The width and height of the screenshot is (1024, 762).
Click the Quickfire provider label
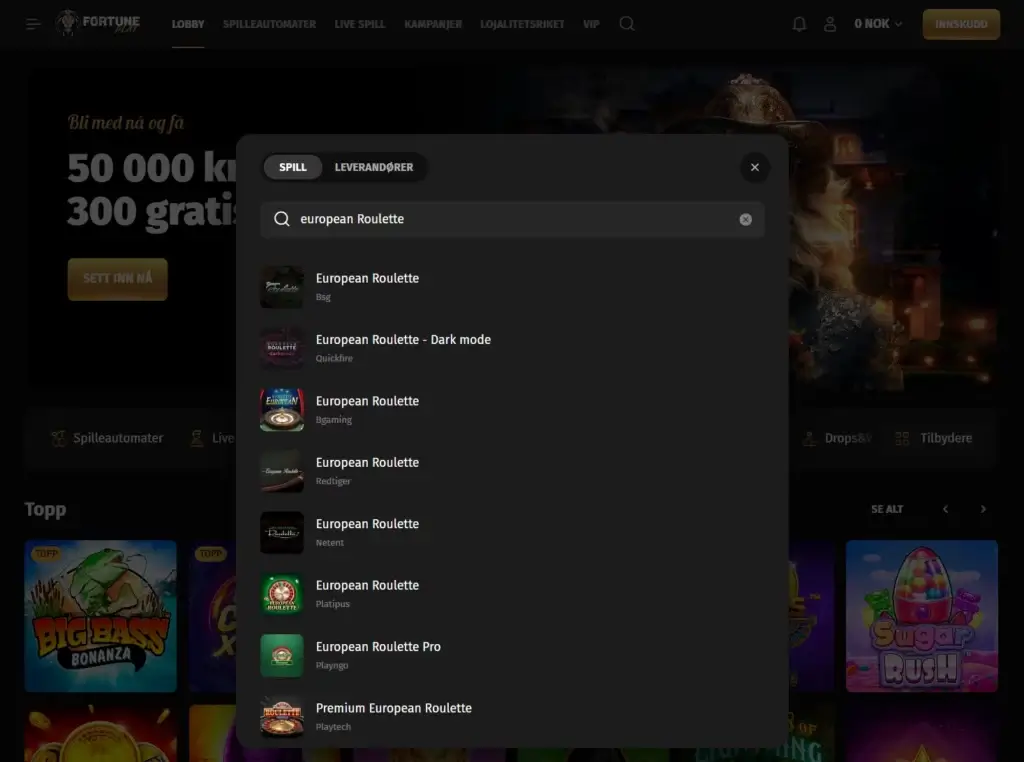(334, 358)
